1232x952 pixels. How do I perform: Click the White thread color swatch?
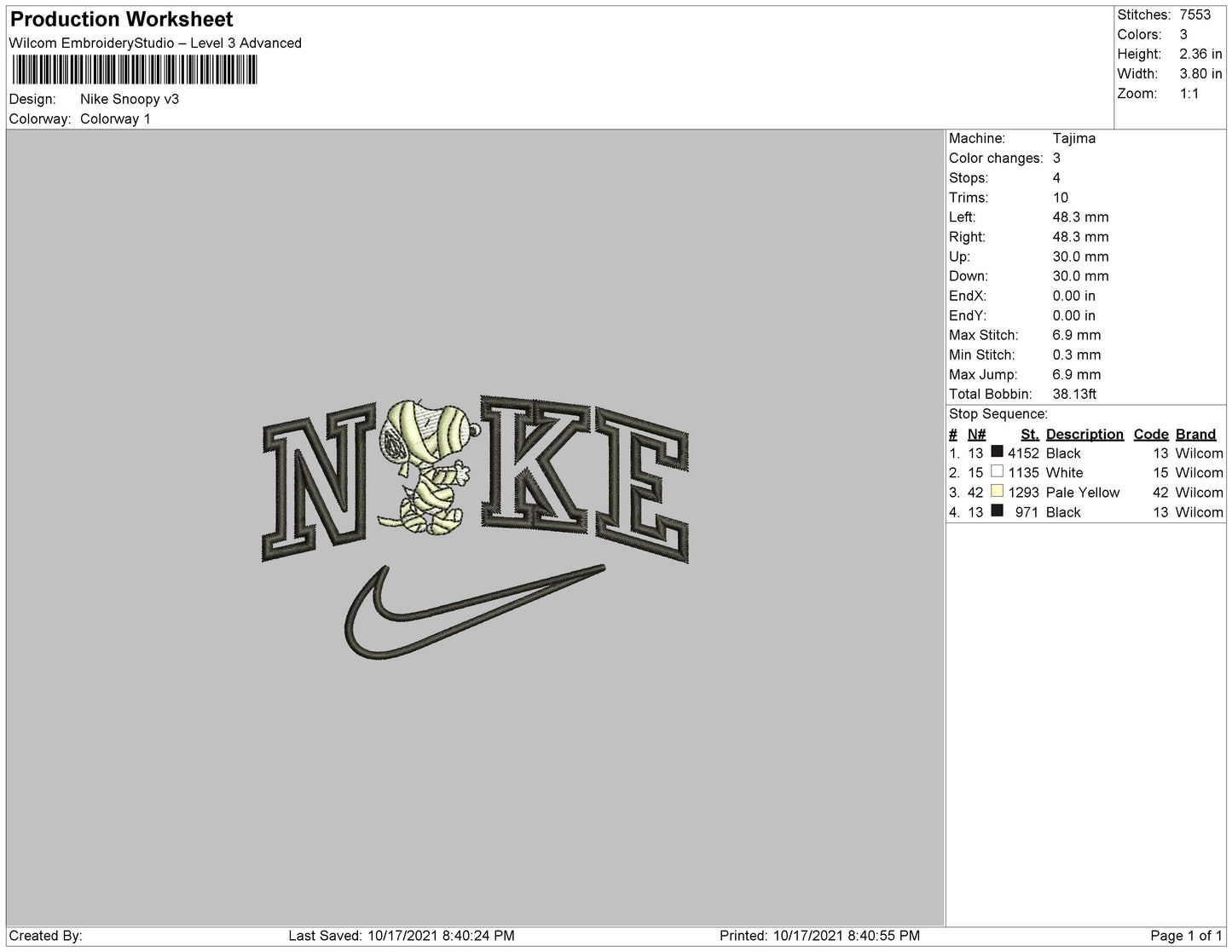pos(997,472)
